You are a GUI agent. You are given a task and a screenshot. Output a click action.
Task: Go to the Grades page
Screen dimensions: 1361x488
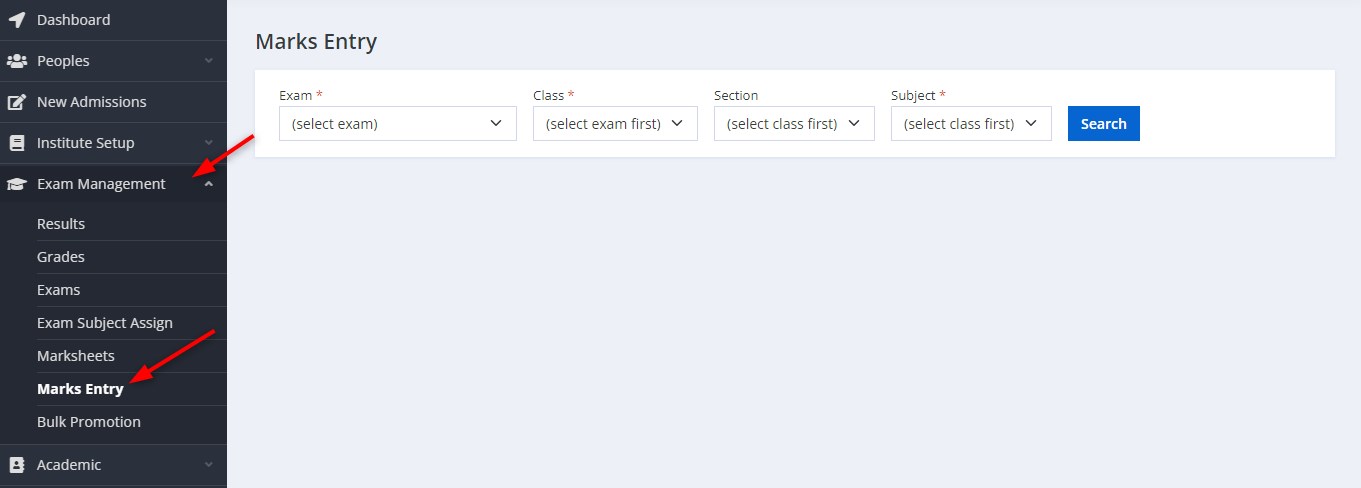pos(61,257)
